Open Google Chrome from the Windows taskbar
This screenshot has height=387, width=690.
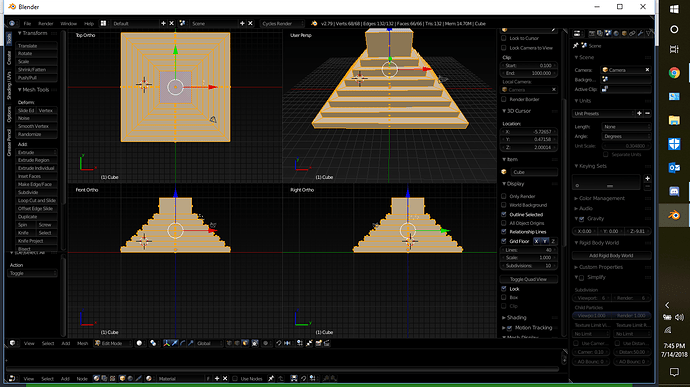(674, 73)
